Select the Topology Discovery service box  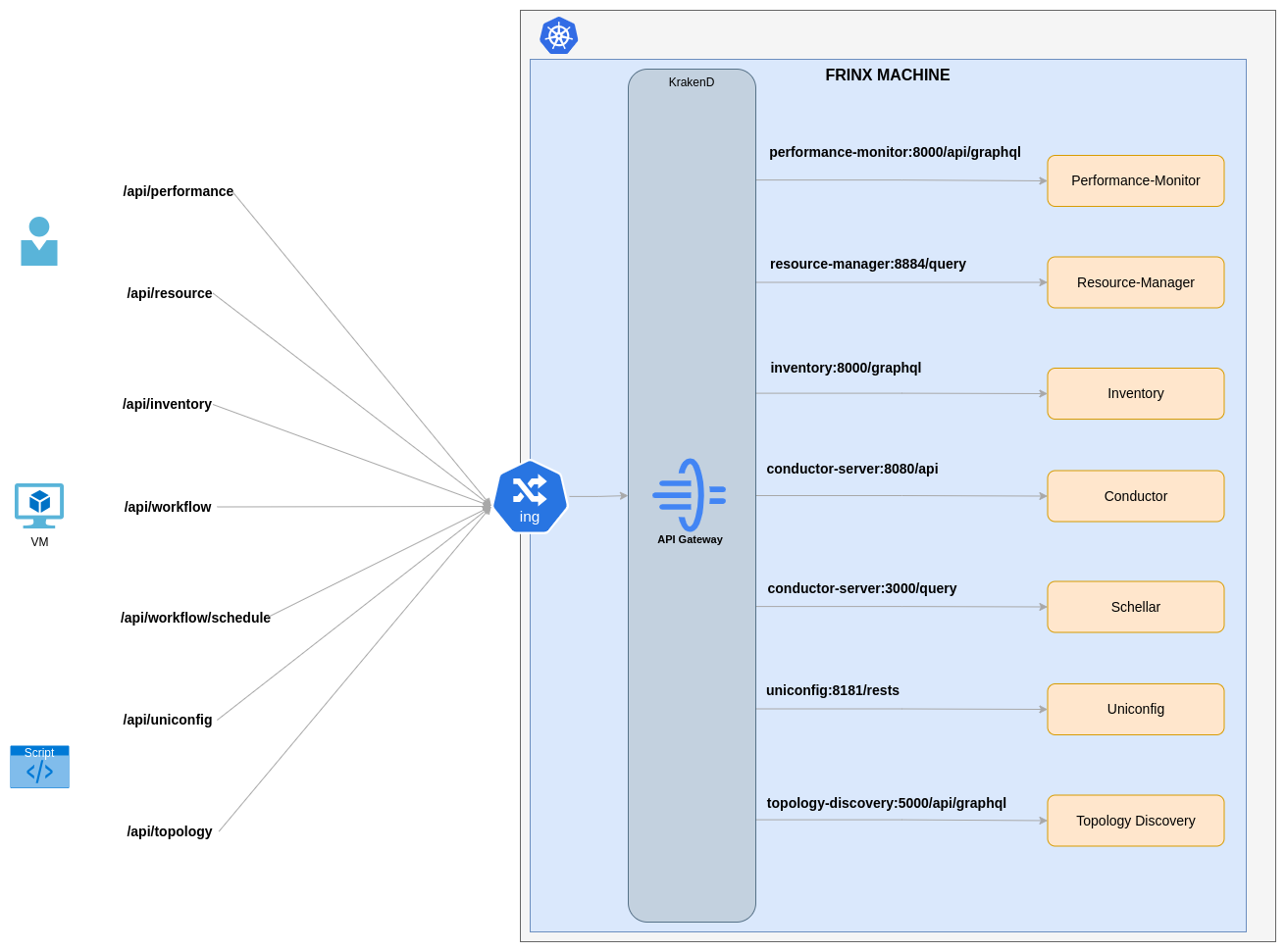[1136, 821]
